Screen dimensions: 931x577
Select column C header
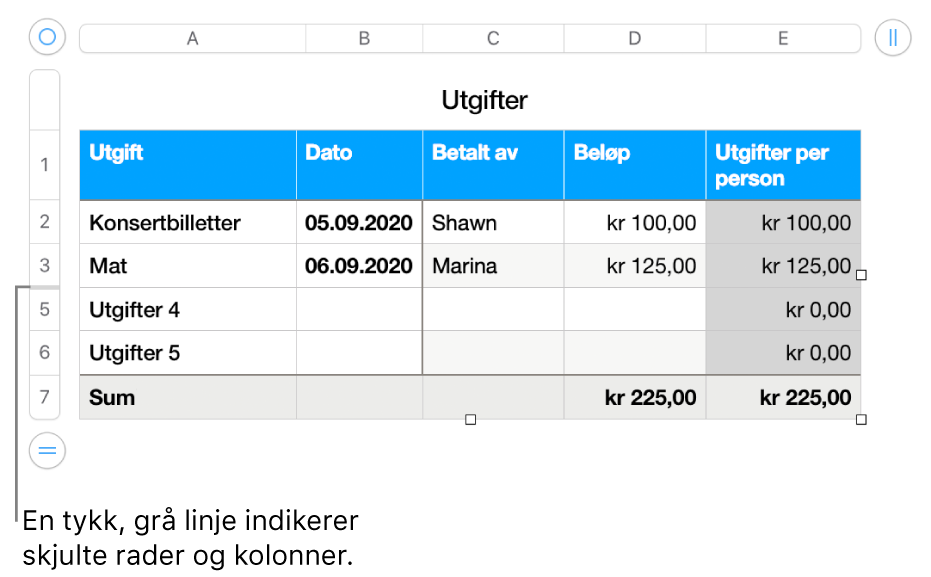(x=493, y=38)
